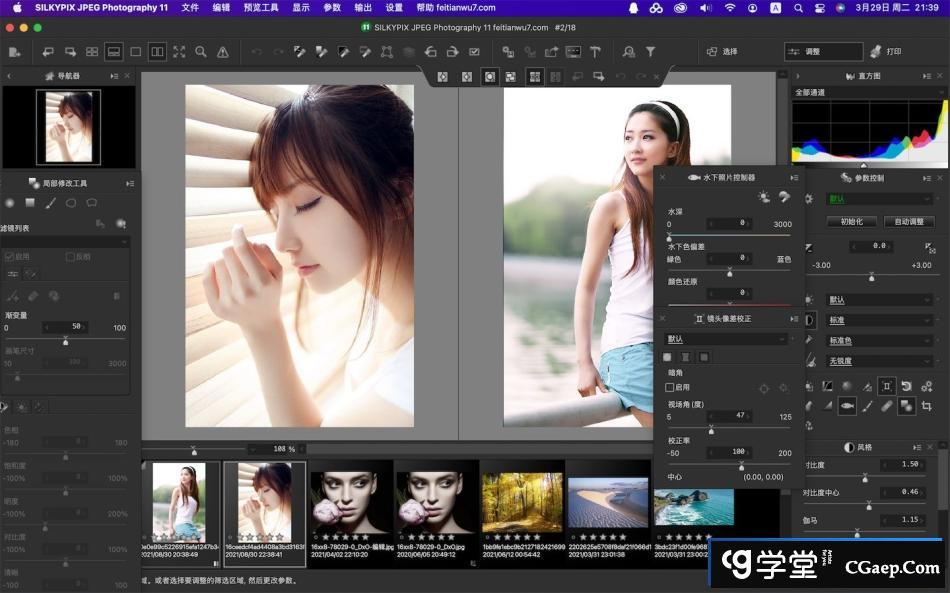Screen dimensions: 950x593
Task: Open the 预览工具 menu
Action: pyautogui.click(x=261, y=7)
